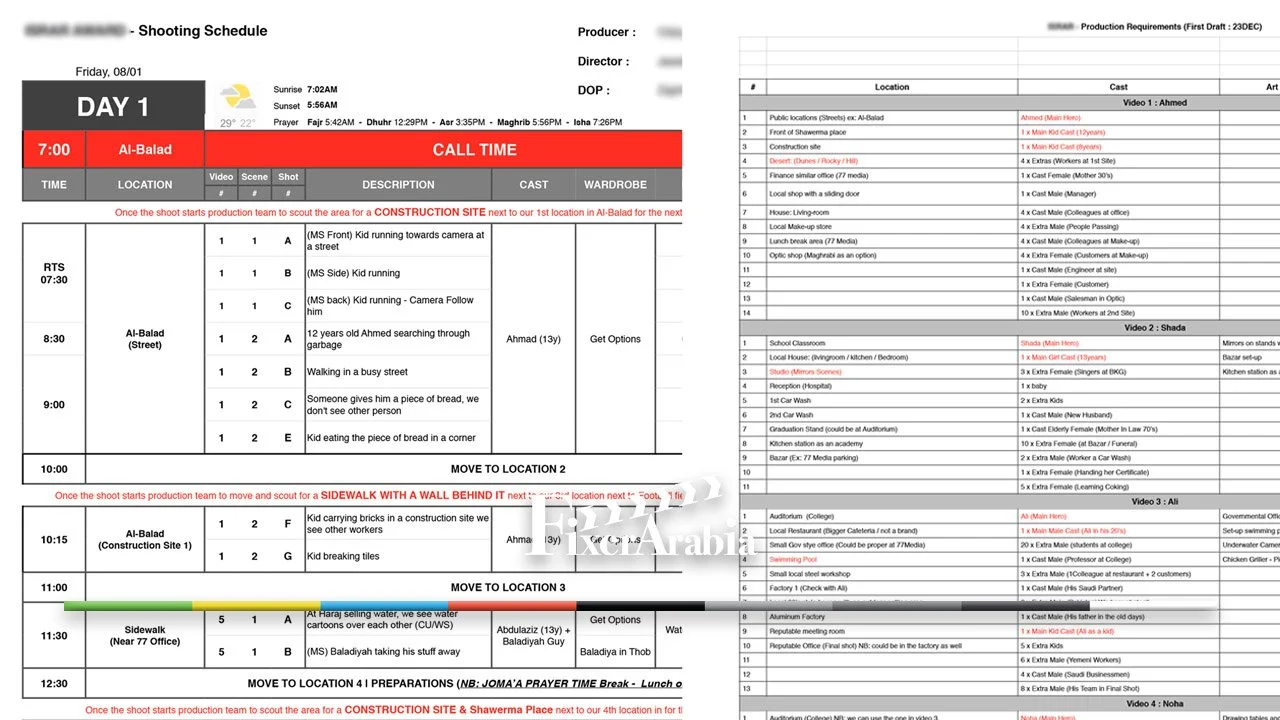Select the '9:00' time cell
This screenshot has height=720, width=1280.
coord(54,405)
